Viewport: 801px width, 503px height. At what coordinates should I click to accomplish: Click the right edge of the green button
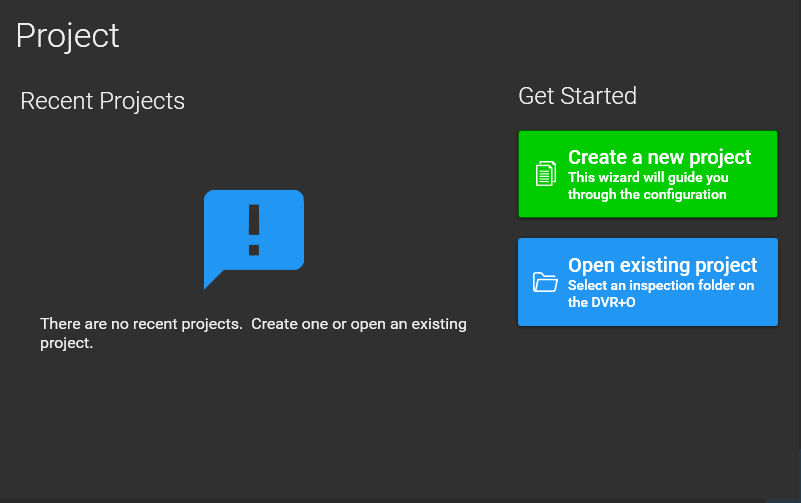770,174
